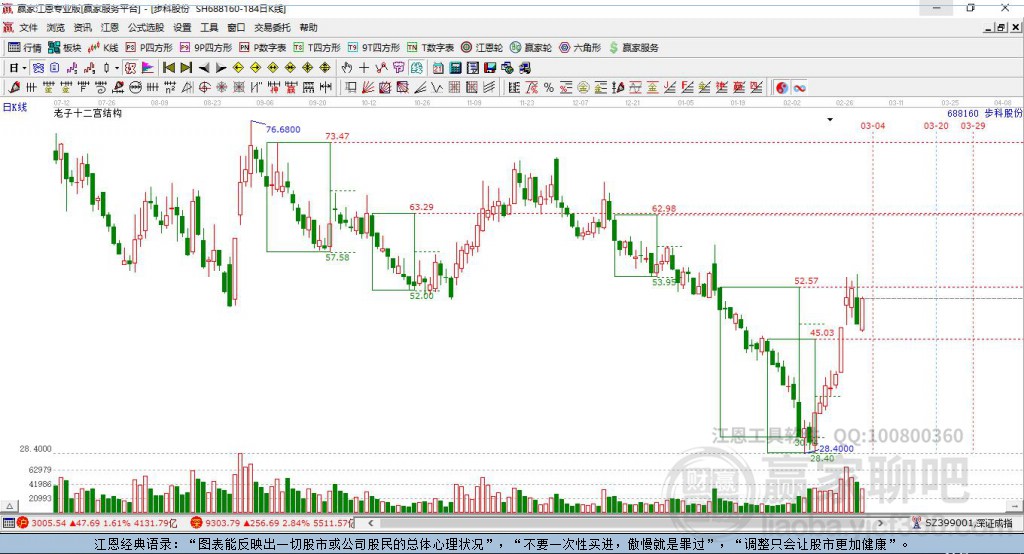Click the 52.57 resistance price label
This screenshot has width=1024, height=554.
tap(806, 281)
